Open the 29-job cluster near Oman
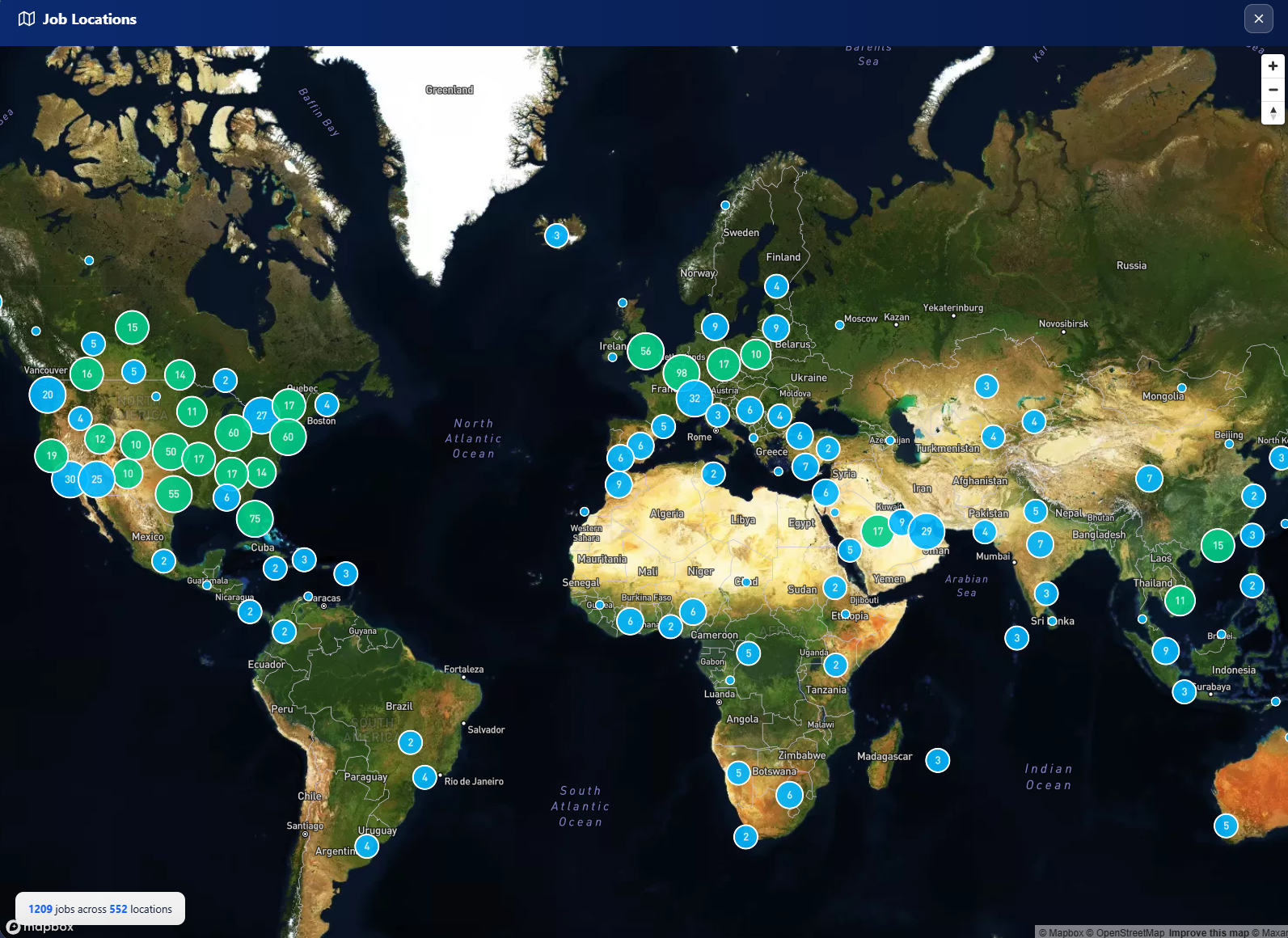 927,530
